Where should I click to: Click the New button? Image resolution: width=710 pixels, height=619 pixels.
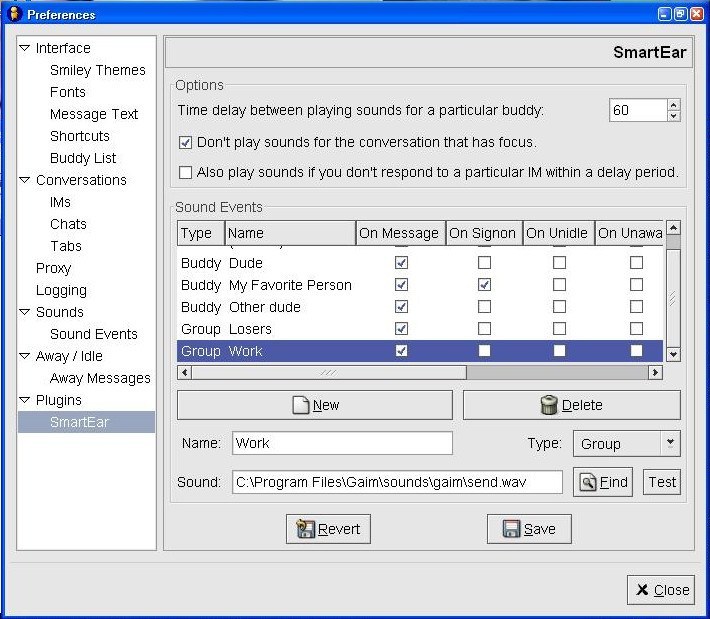pos(315,405)
